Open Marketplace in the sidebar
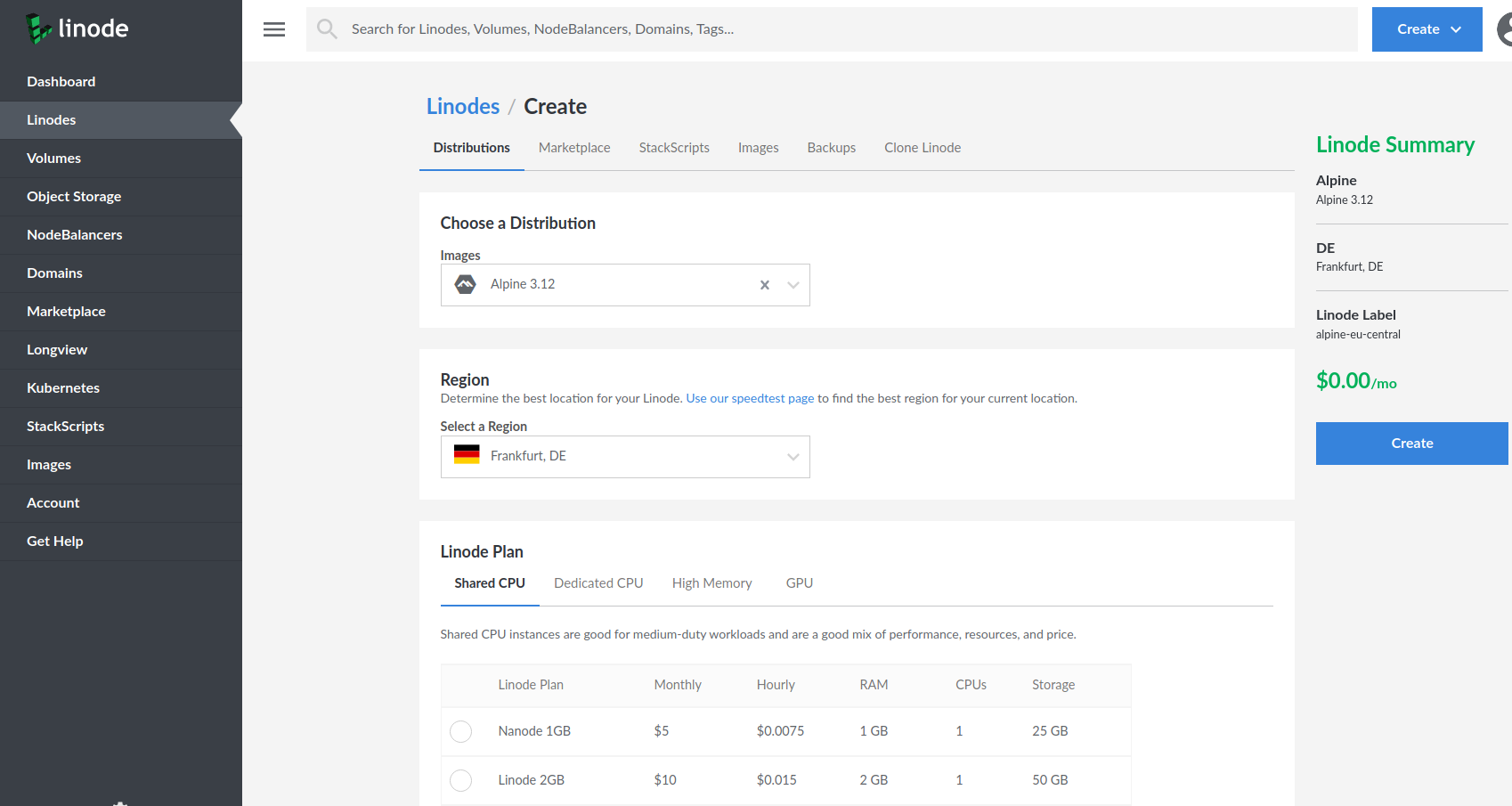The height and width of the screenshot is (806, 1512). (x=121, y=312)
